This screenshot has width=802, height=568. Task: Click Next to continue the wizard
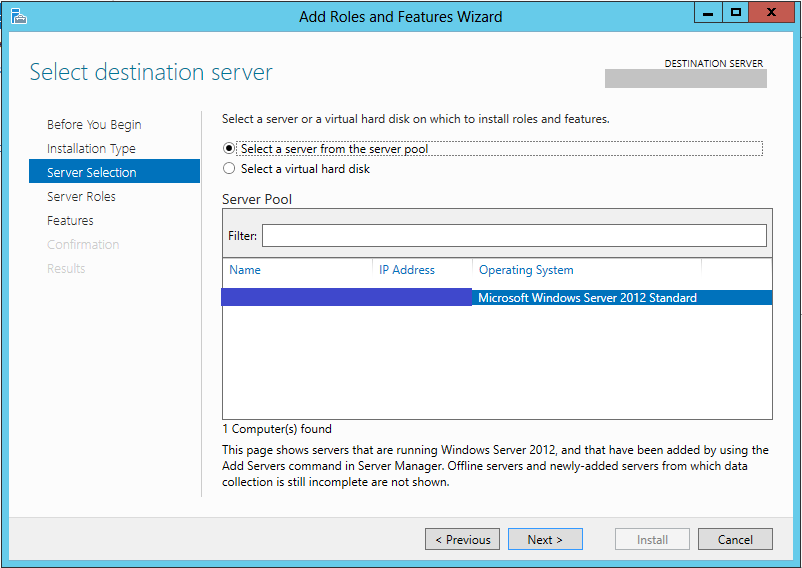545,539
